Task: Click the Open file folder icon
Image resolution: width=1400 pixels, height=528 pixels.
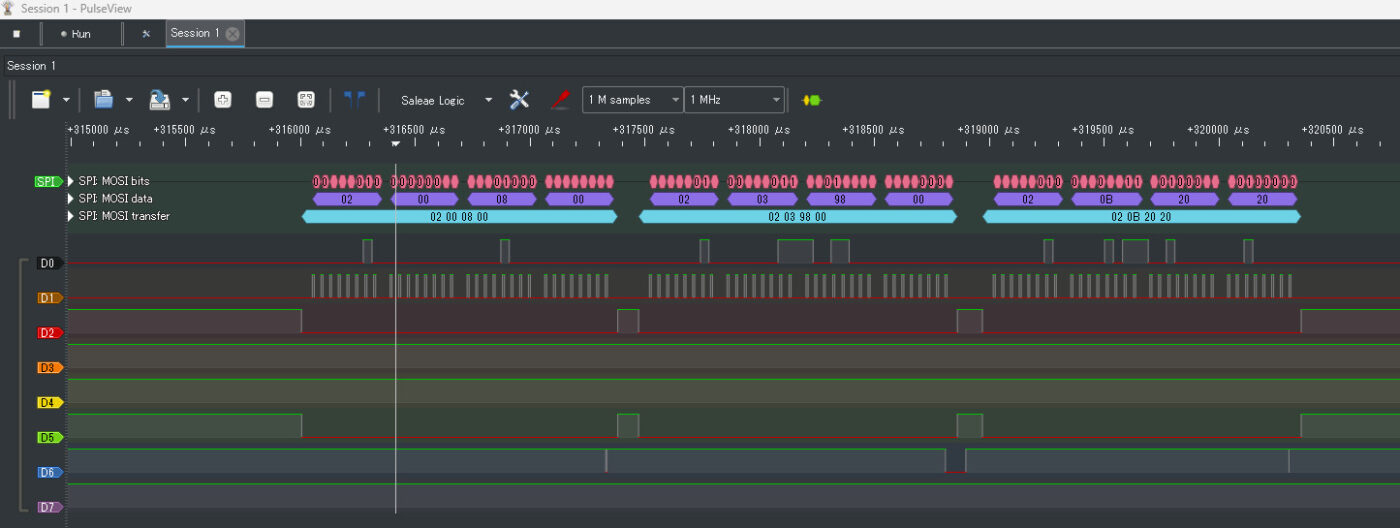Action: point(104,99)
